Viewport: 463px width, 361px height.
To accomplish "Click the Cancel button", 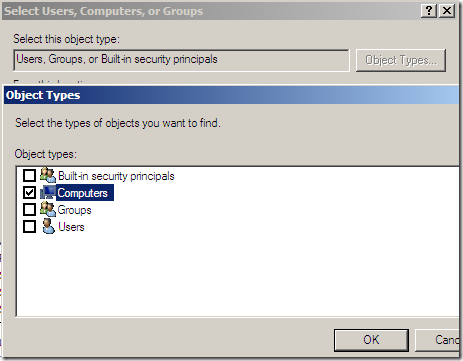I will [438, 340].
